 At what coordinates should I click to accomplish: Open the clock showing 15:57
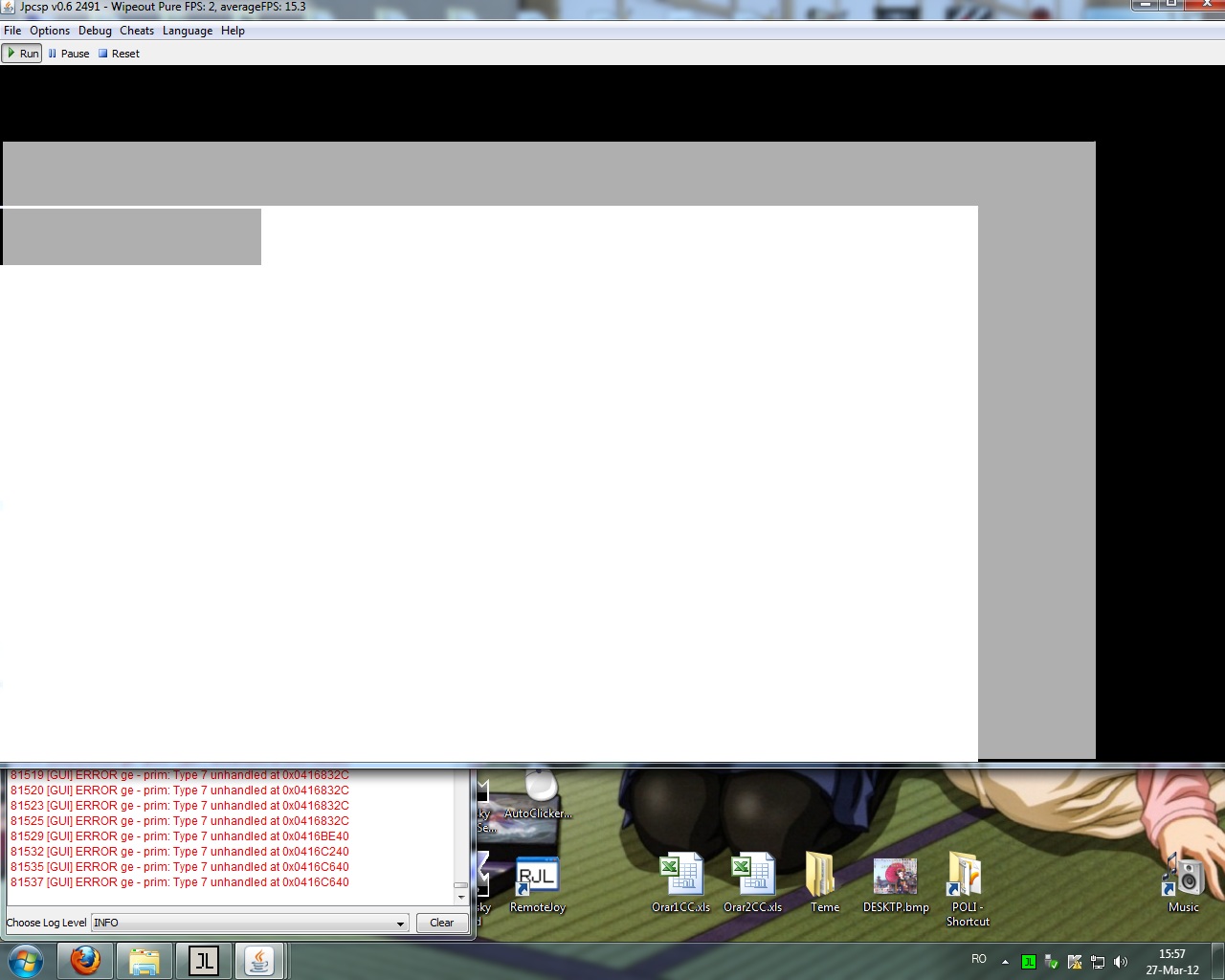1172,962
